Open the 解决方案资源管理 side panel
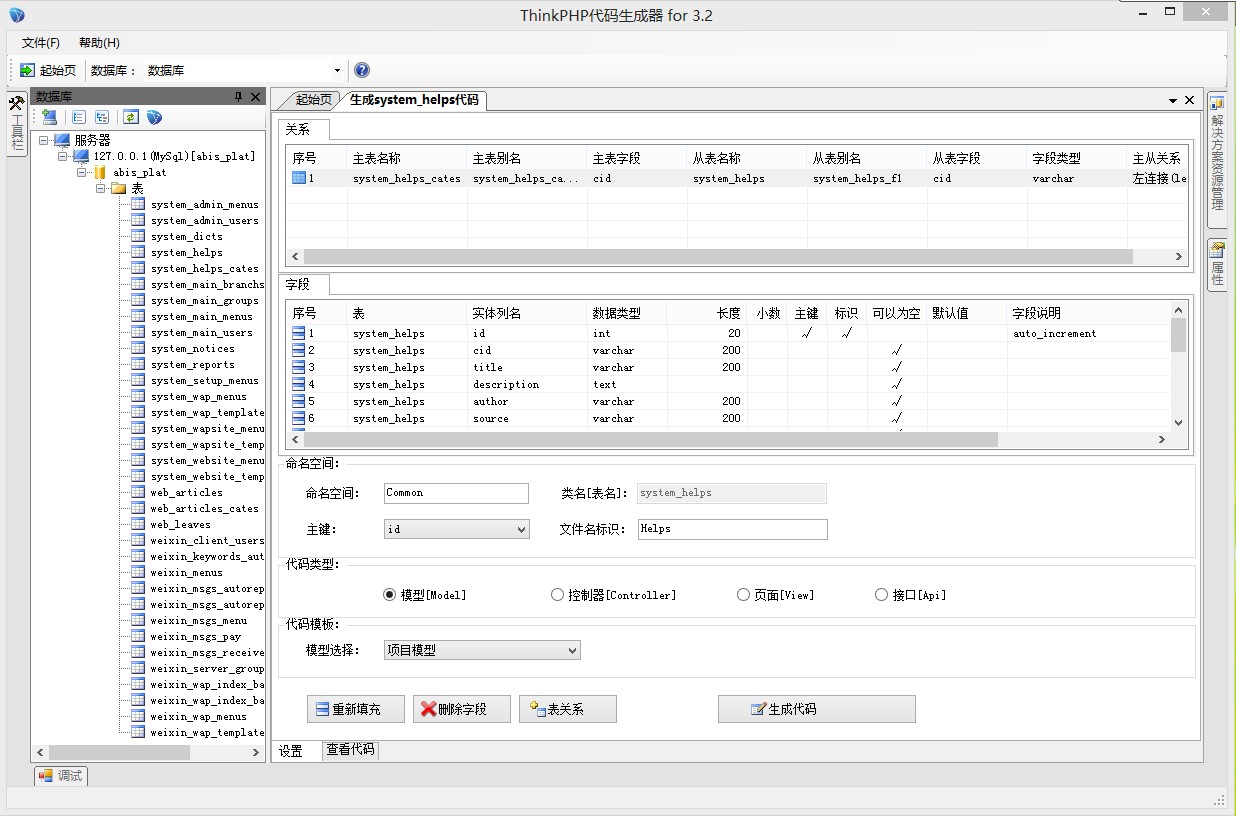 1217,154
